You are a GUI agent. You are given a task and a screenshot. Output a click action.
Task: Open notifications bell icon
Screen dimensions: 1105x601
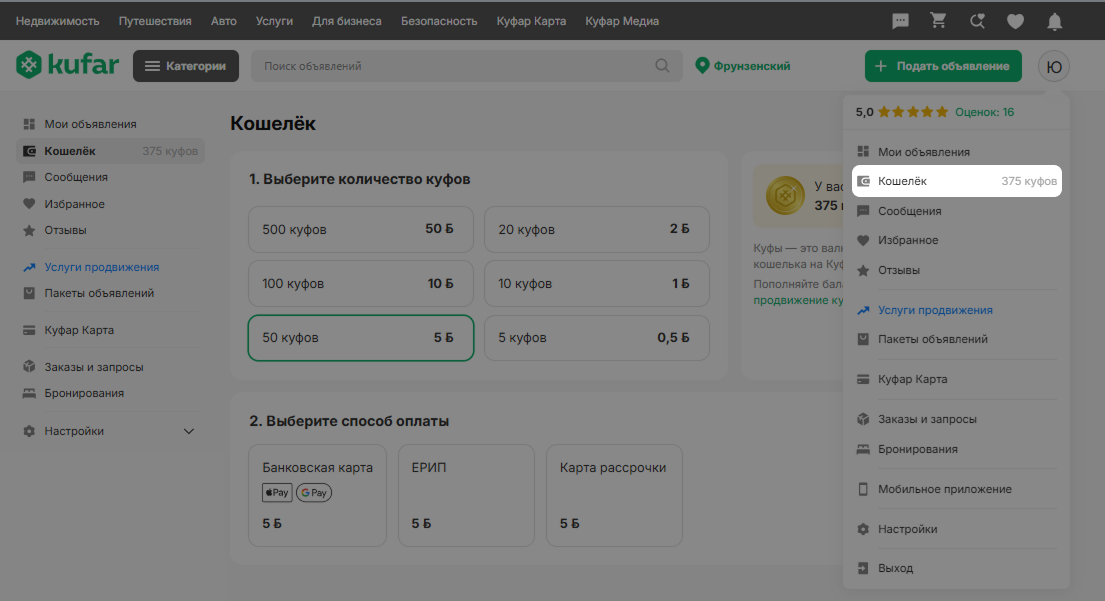[x=1054, y=22]
